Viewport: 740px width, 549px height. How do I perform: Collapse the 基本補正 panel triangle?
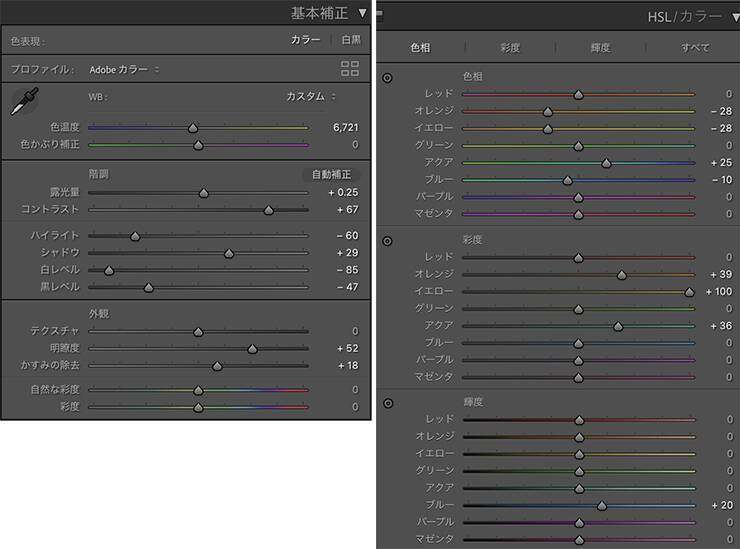coord(362,13)
